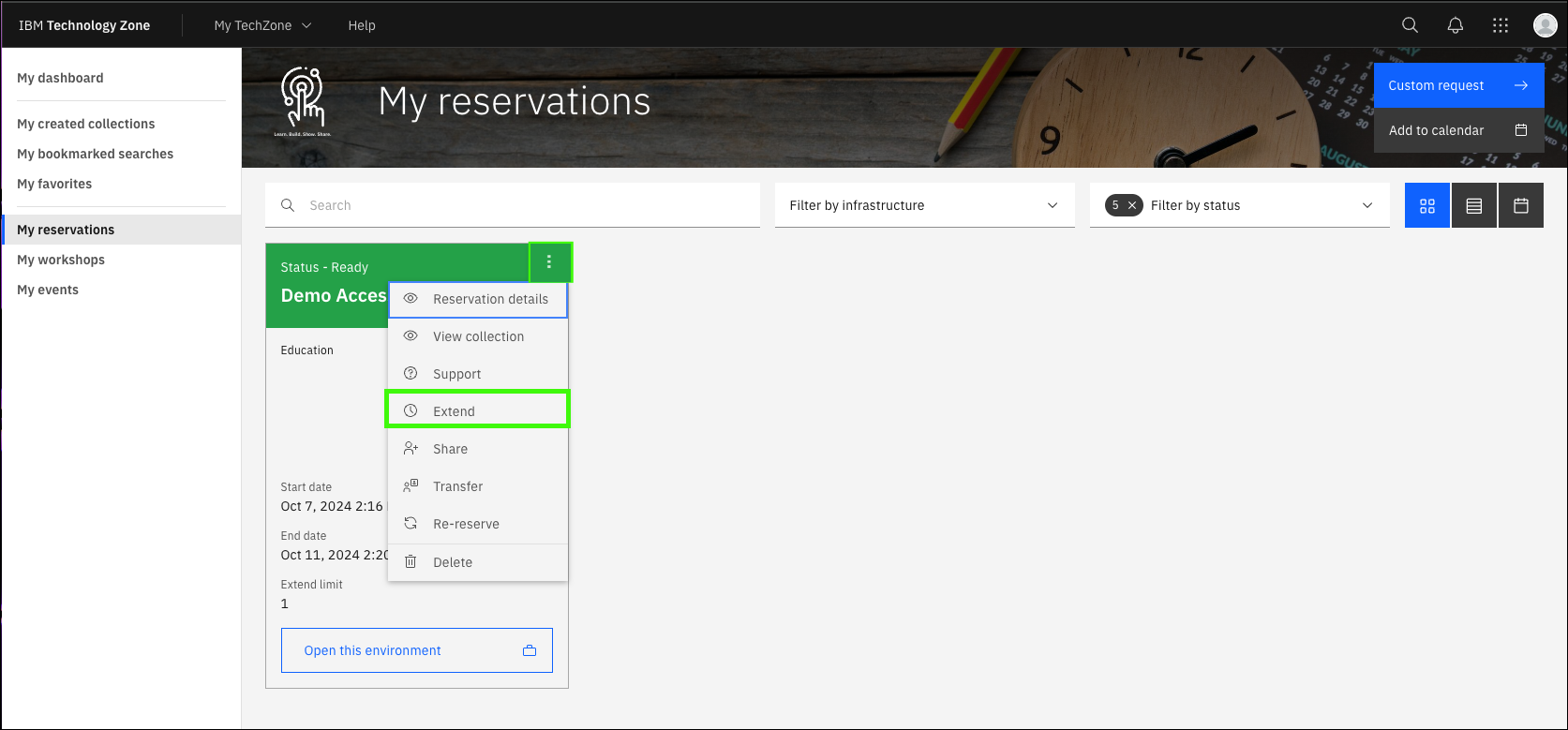Expand the Filter by infrastructure dropdown
This screenshot has width=1568, height=730.
coord(924,205)
